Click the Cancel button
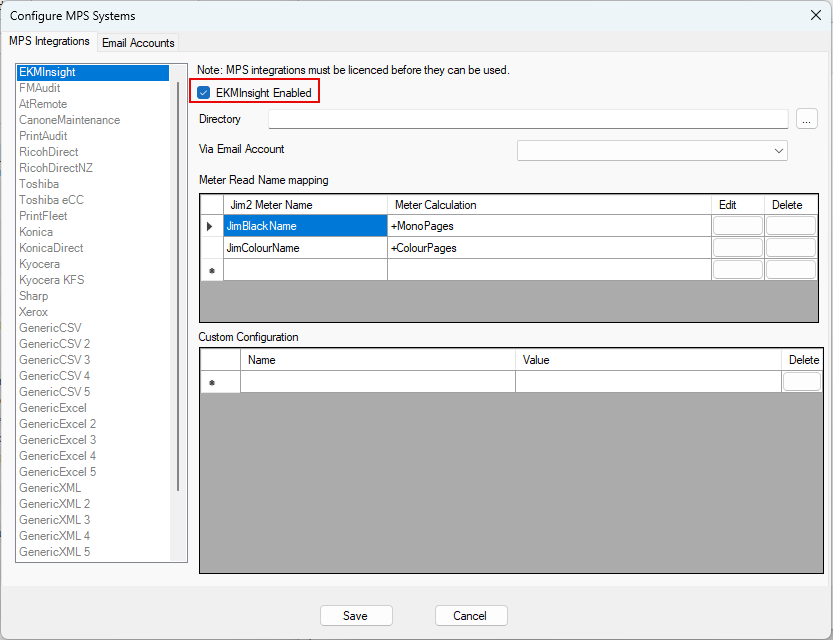This screenshot has width=833, height=640. click(471, 616)
